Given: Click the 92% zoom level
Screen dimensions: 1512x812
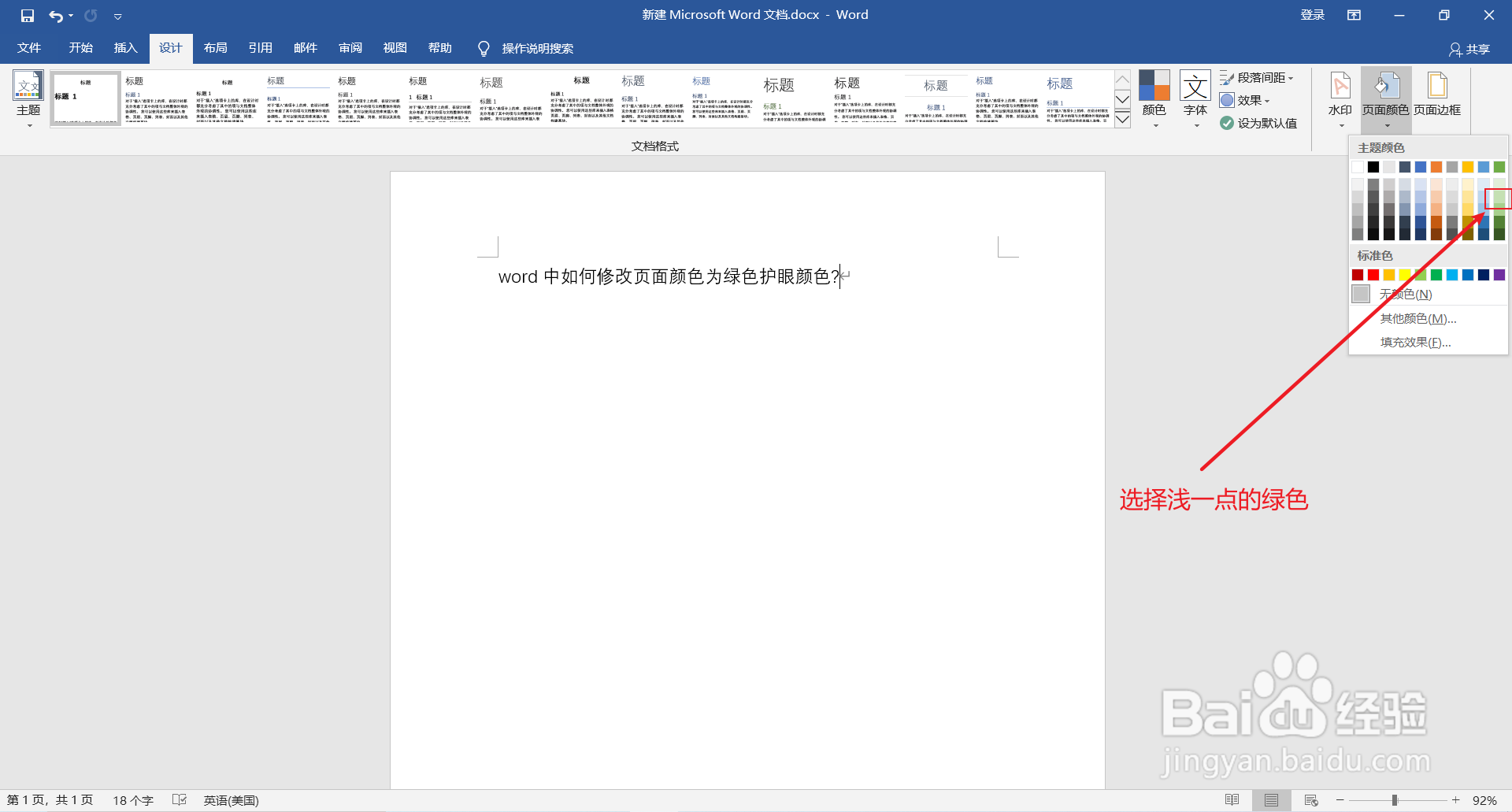Looking at the screenshot, I should pyautogui.click(x=1484, y=800).
